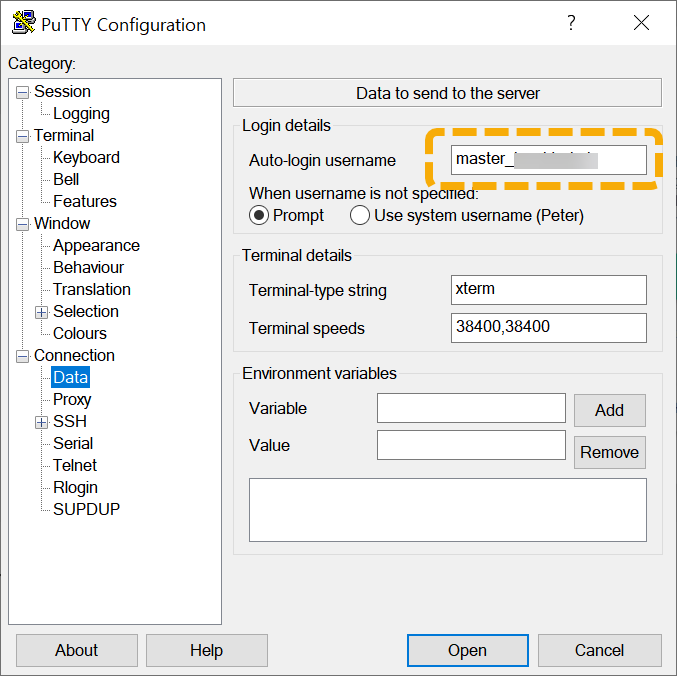Select Translation in the category tree
677x676 pixels.
[x=92, y=290]
